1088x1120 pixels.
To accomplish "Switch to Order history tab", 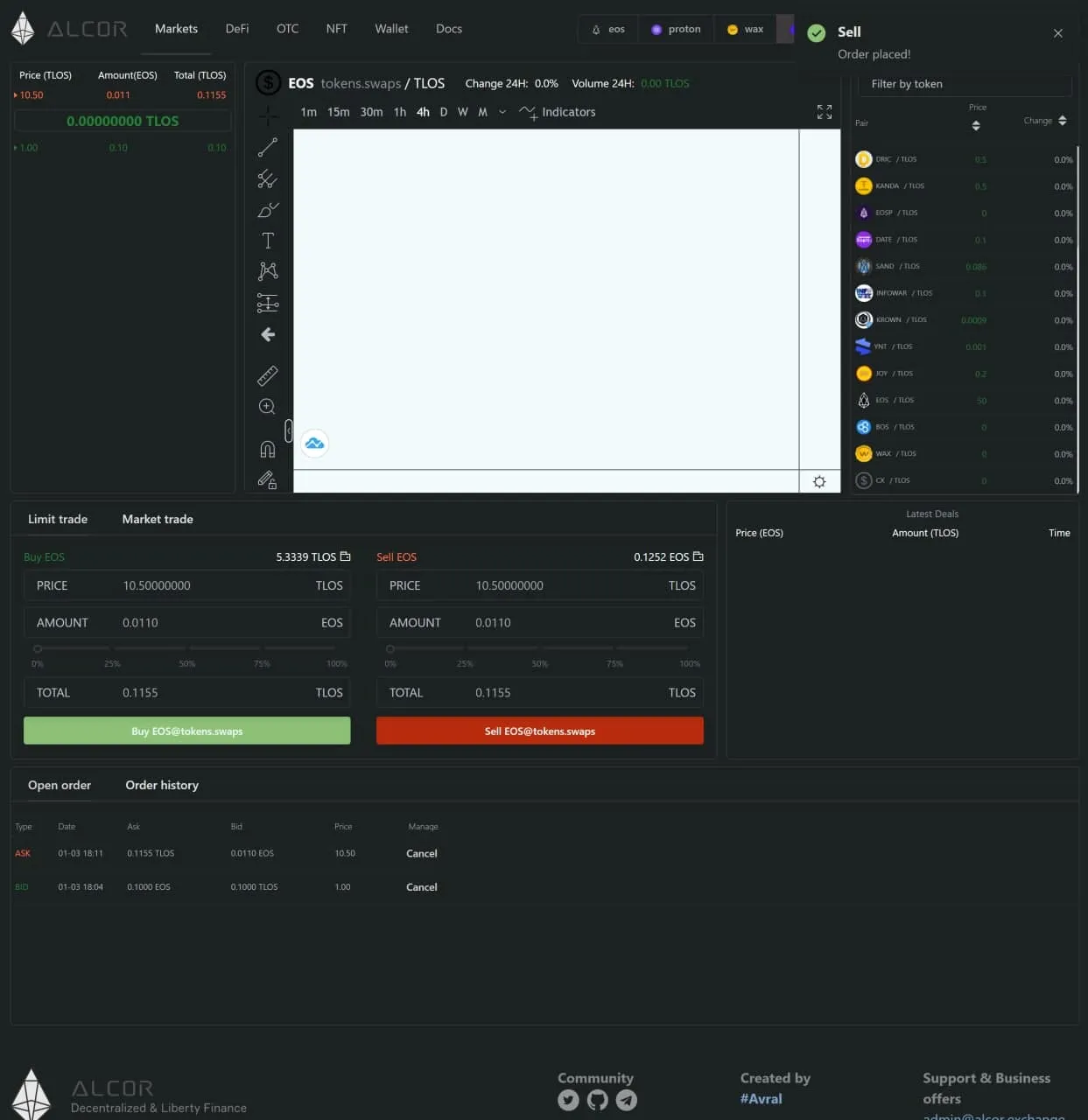I will tap(162, 785).
